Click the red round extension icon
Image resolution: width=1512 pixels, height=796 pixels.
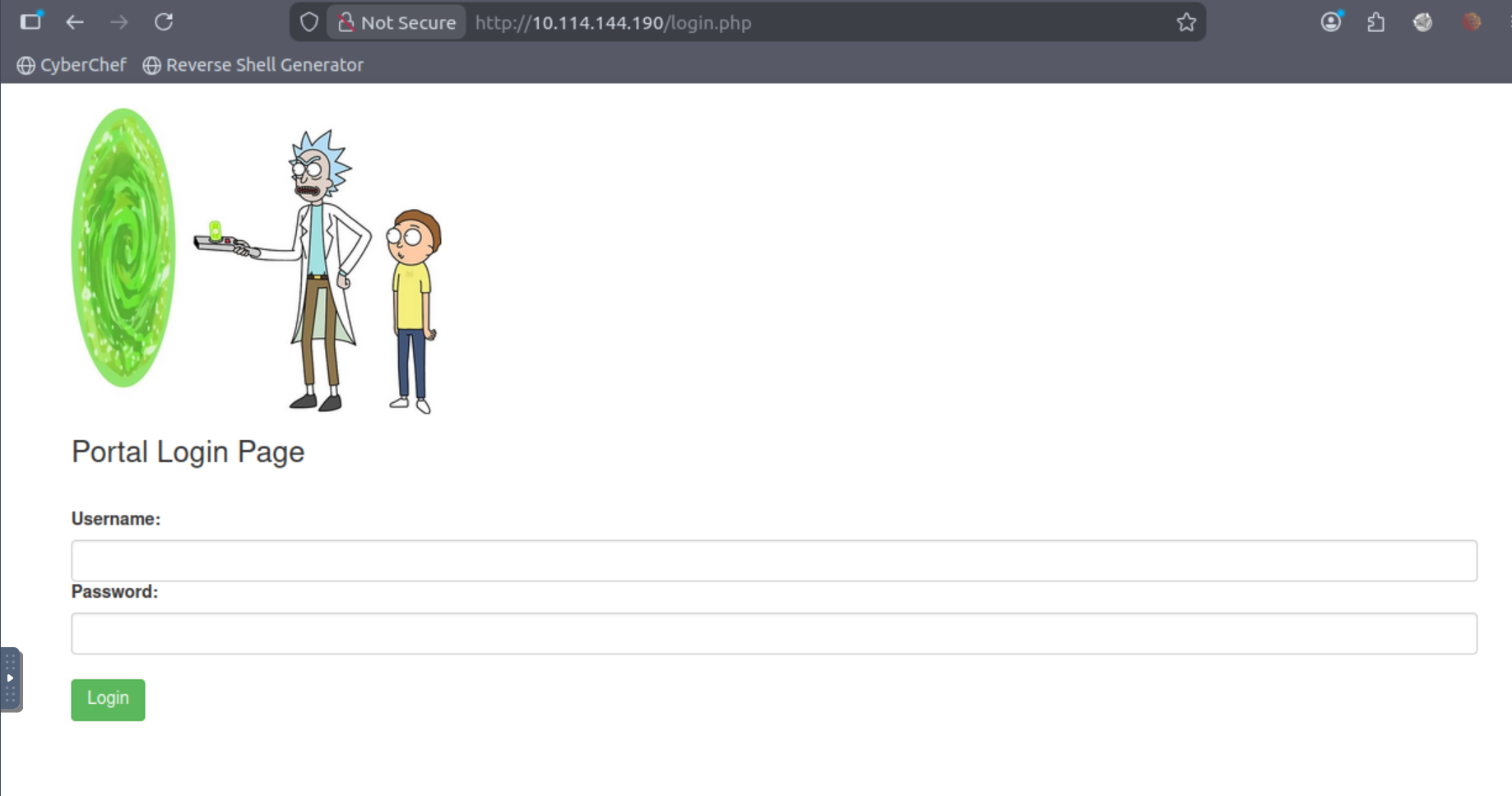pyautogui.click(x=1472, y=22)
